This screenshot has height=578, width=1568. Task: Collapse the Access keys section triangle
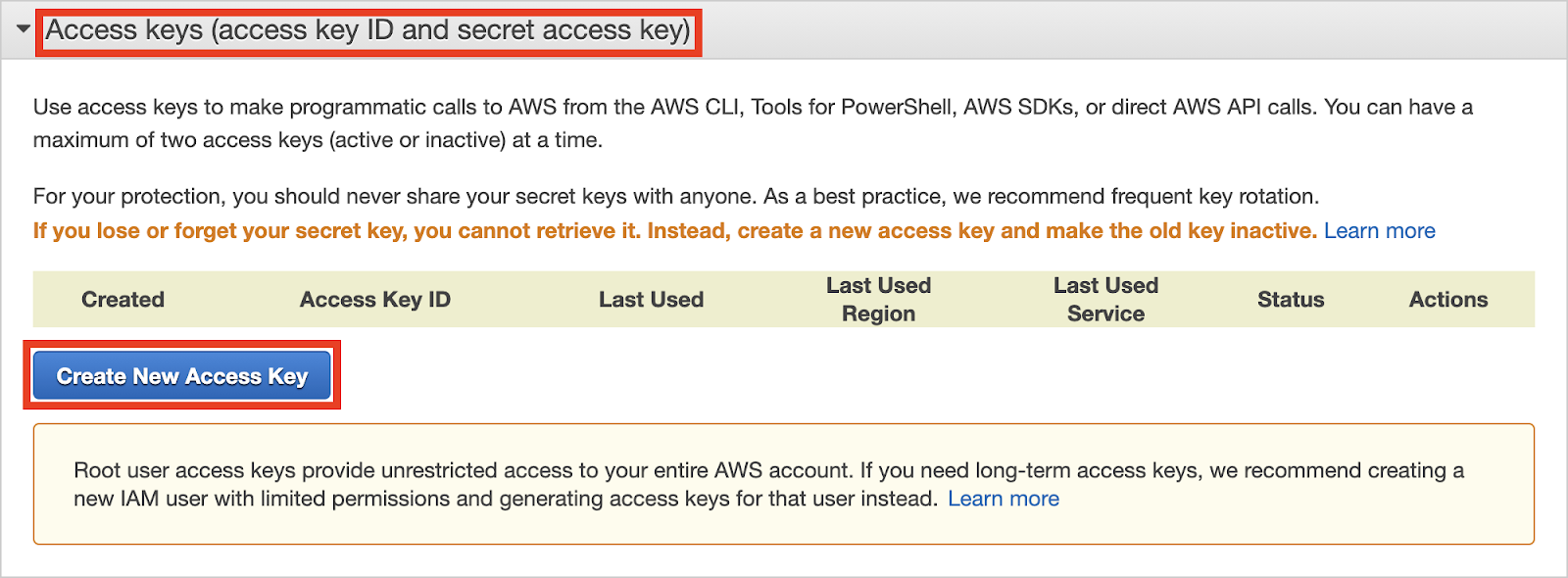tap(24, 29)
